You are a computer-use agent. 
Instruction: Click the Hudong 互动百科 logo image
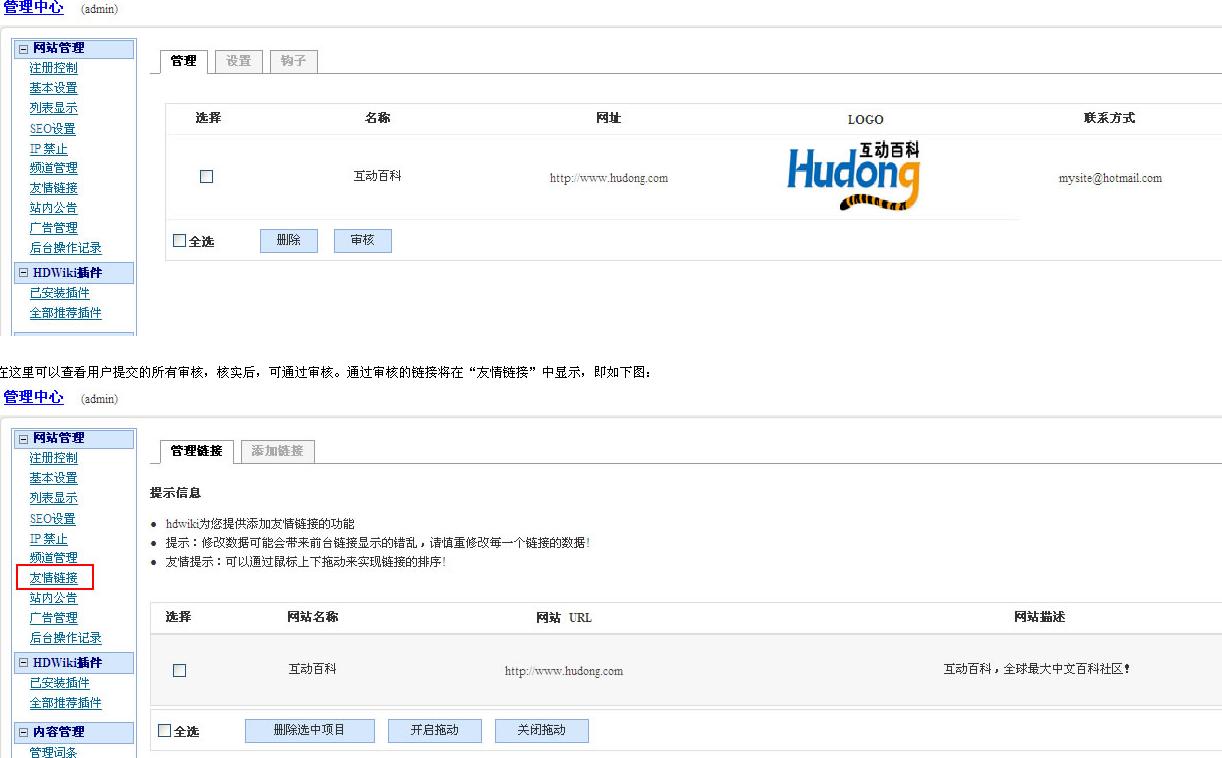[854, 176]
